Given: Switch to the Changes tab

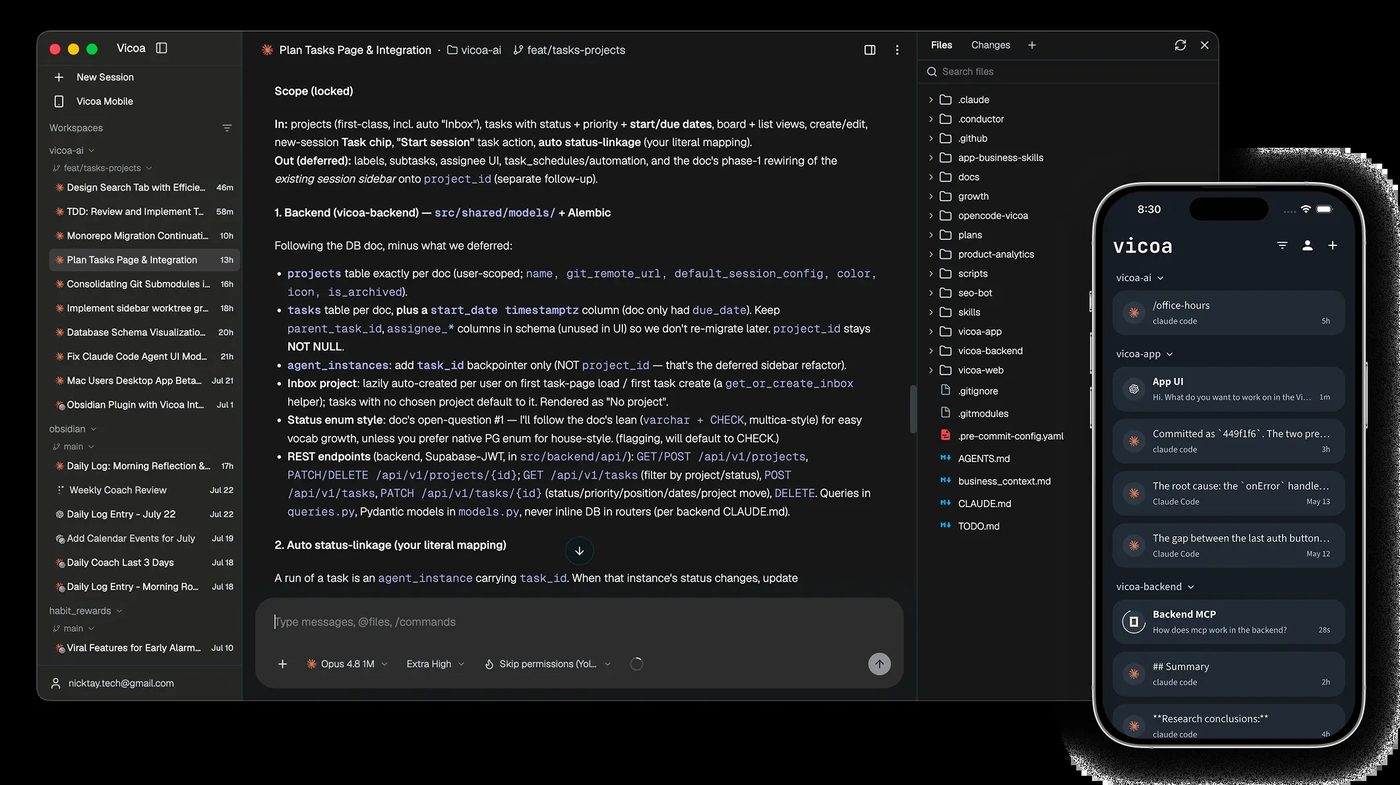Looking at the screenshot, I should [x=991, y=45].
